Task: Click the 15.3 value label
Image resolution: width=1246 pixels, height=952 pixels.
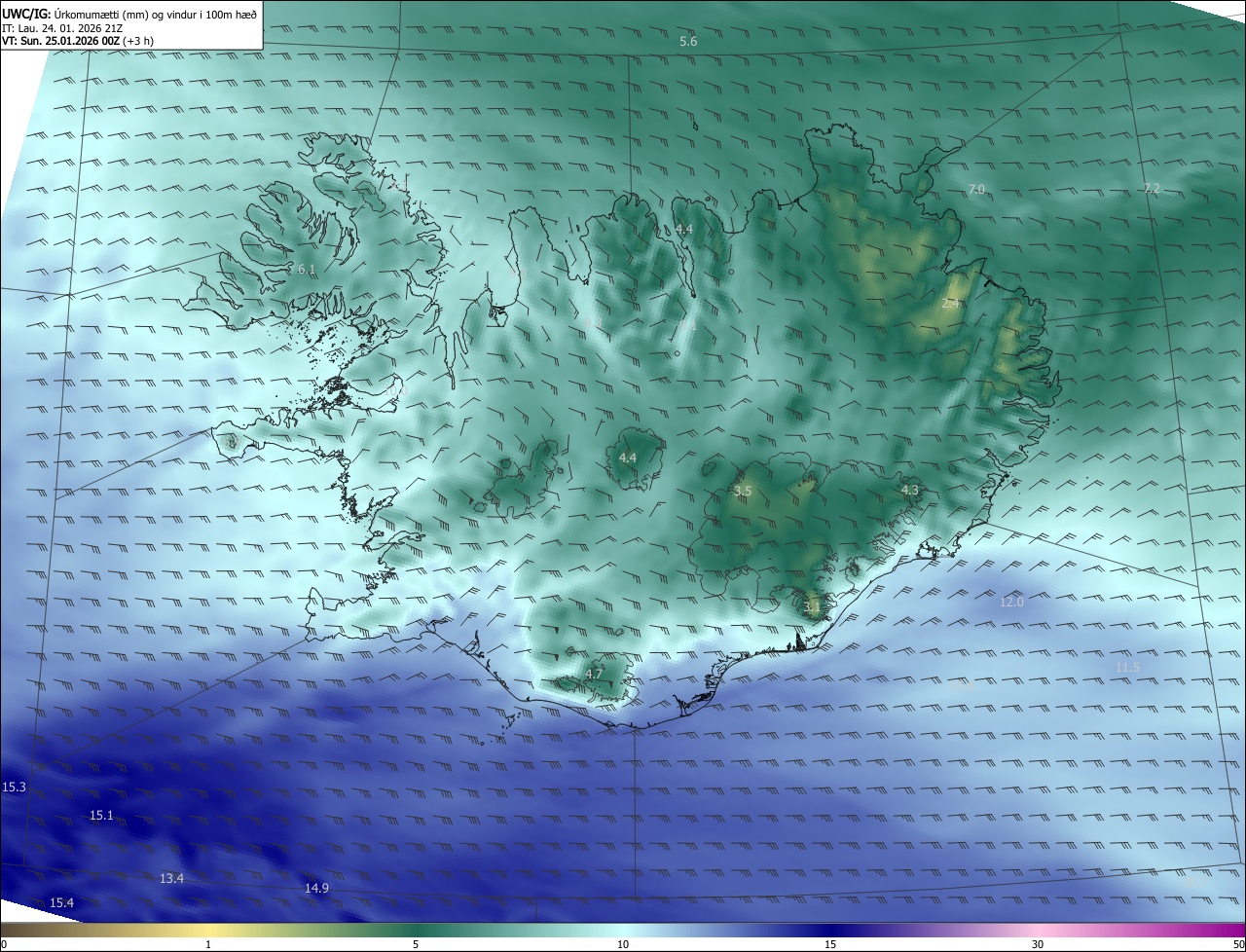Action: pos(15,787)
